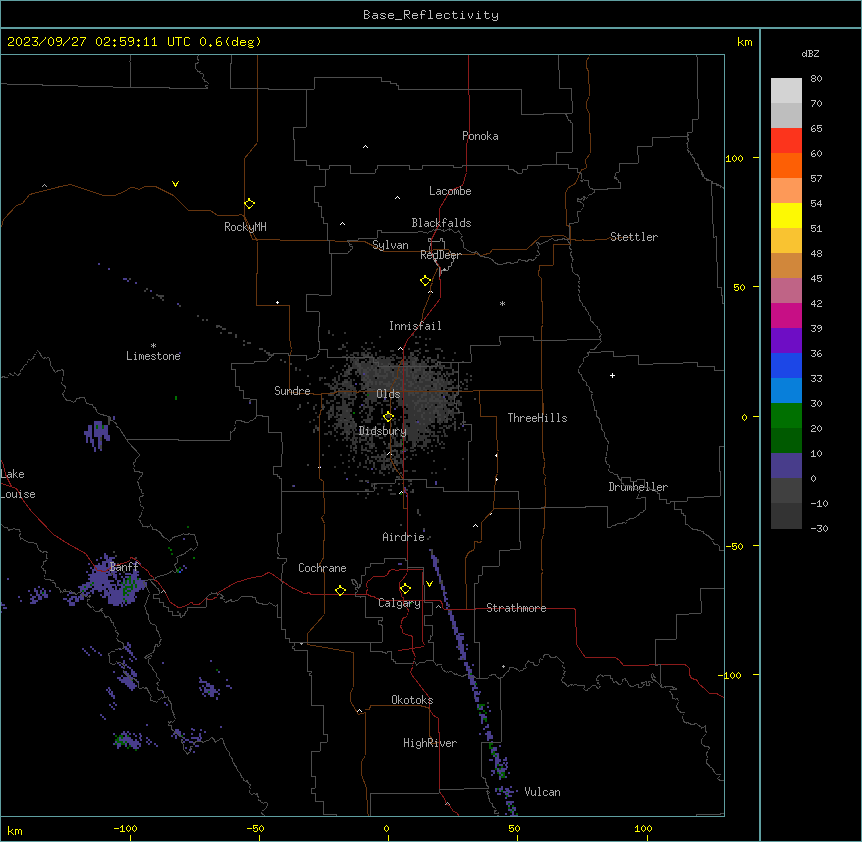Select the yellow 51–54 dBZ legend swatch
Screen dimensions: 862x842
tap(786, 215)
